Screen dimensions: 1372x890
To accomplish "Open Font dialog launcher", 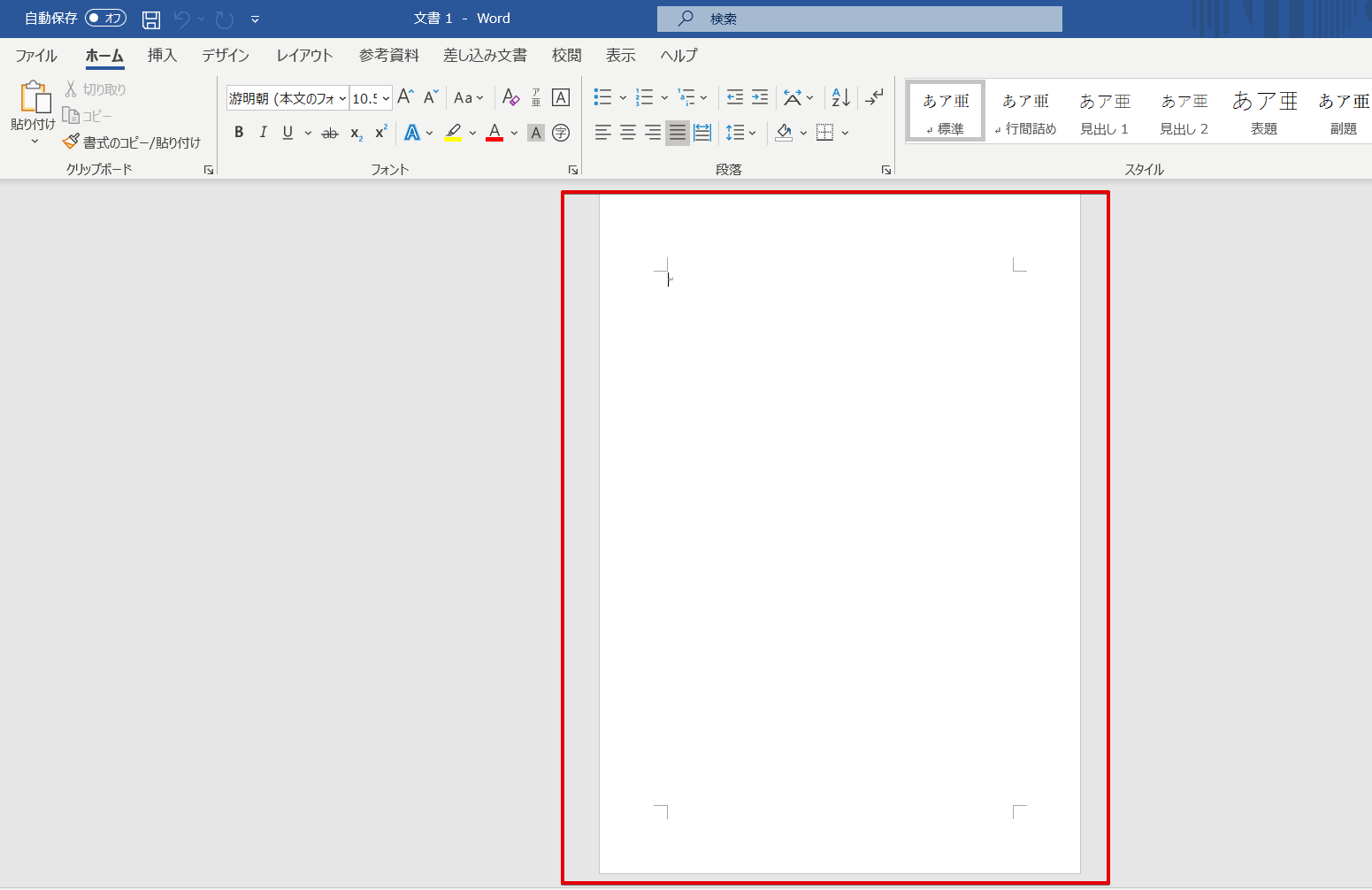I will click(573, 170).
